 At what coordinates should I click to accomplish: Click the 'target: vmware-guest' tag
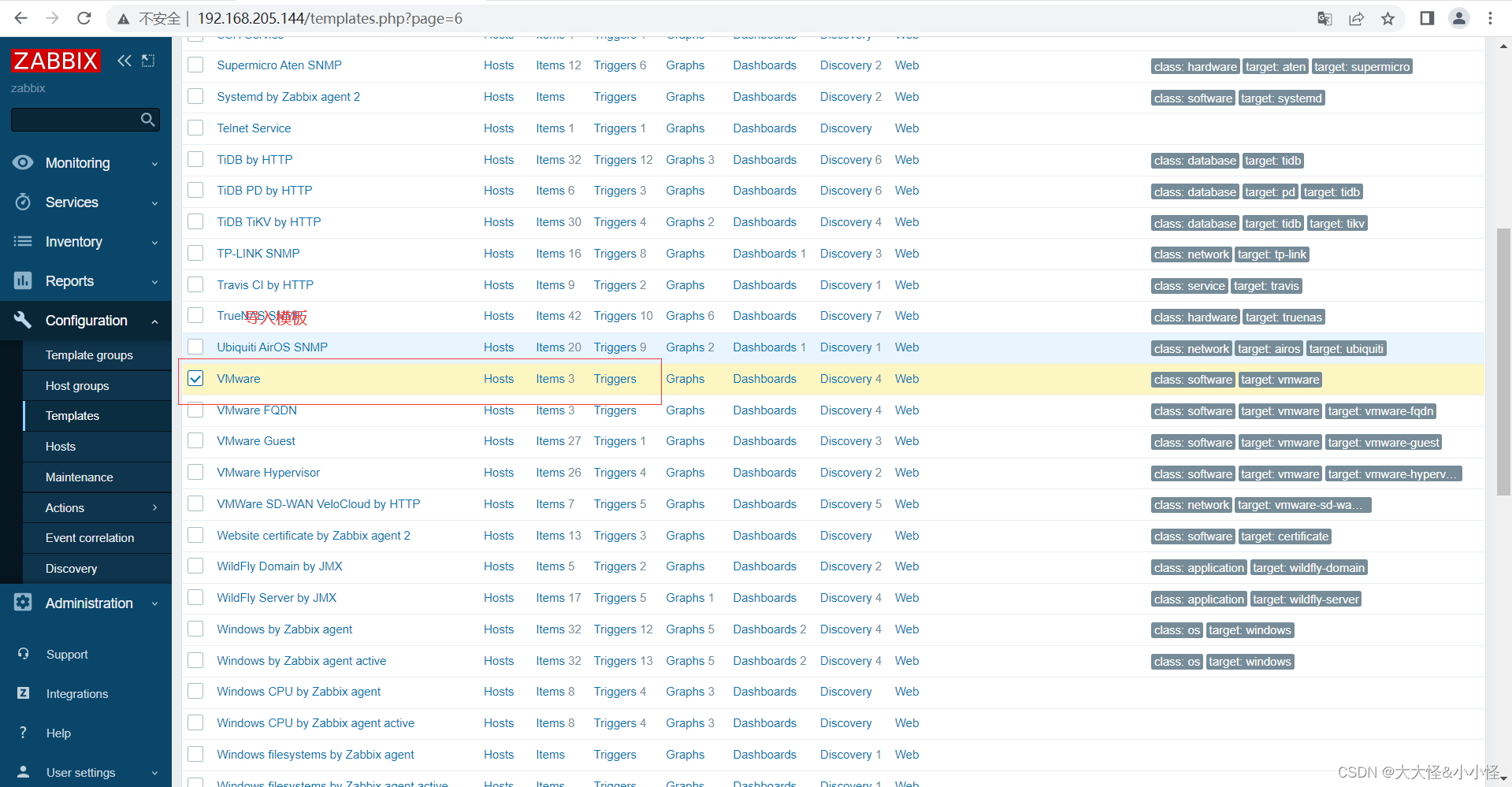[1383, 442]
